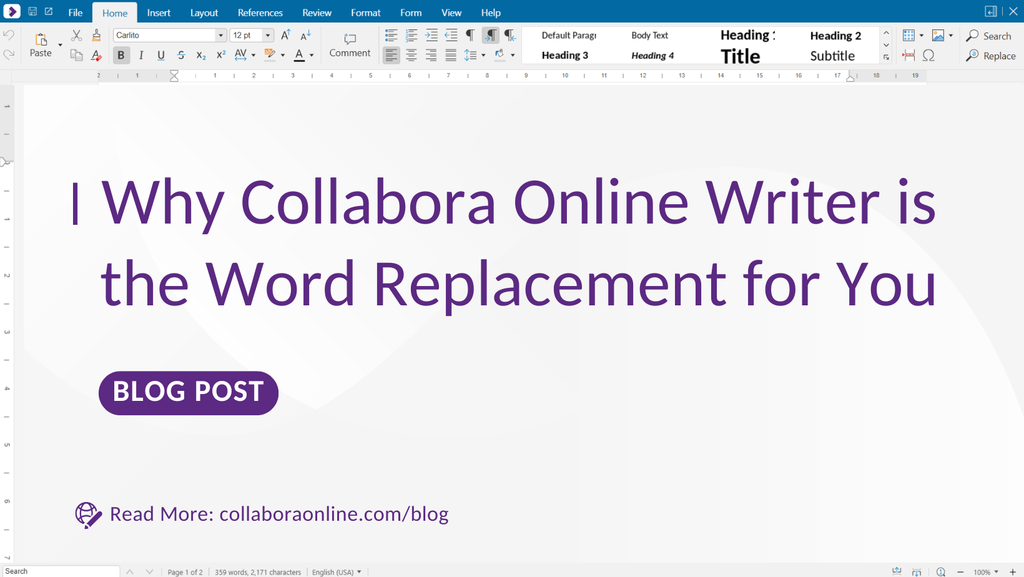Click the numbered list icon
1024x577 pixels.
coord(411,35)
